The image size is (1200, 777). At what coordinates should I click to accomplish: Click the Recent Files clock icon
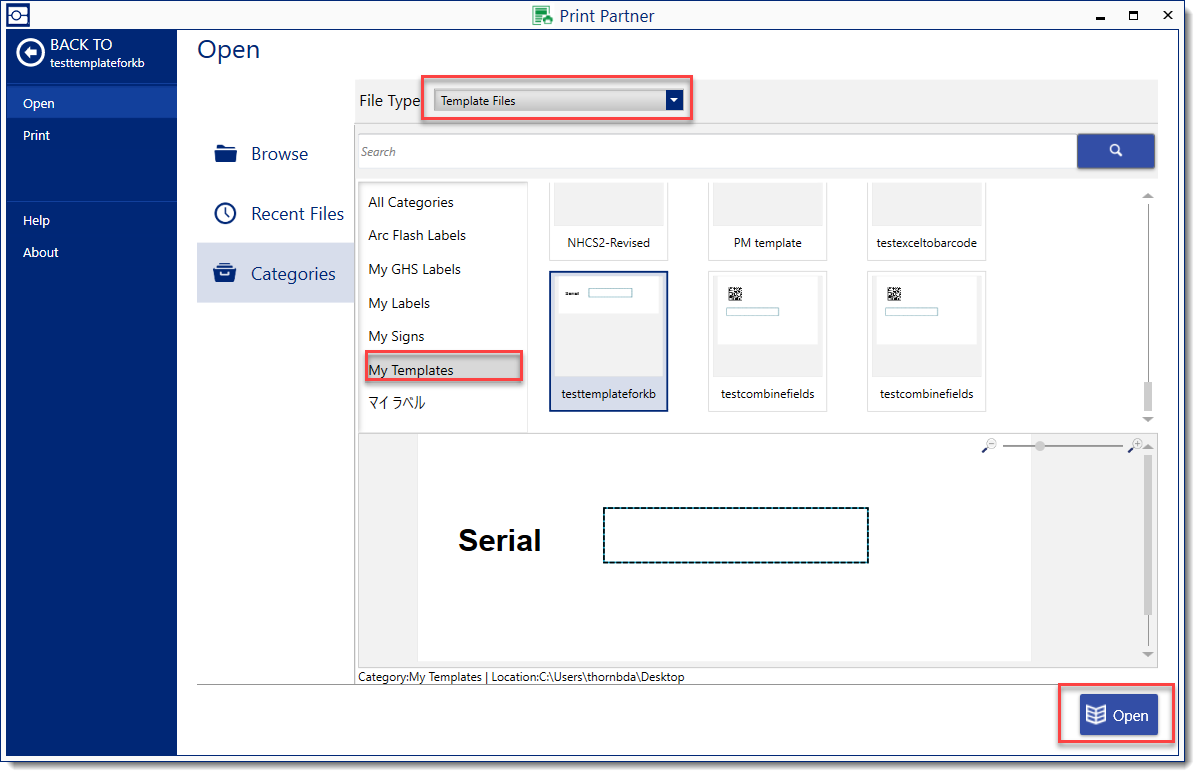226,214
